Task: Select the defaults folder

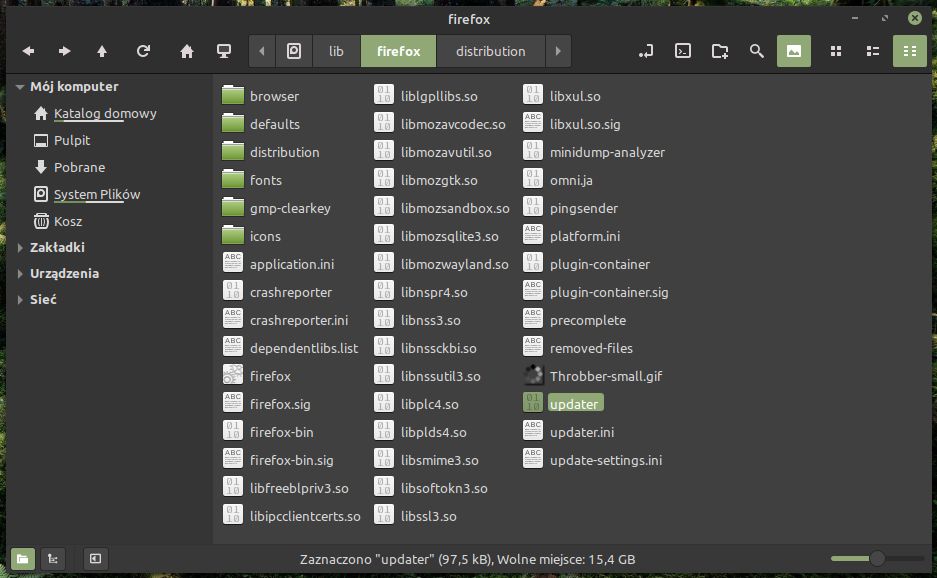Action: point(261,124)
